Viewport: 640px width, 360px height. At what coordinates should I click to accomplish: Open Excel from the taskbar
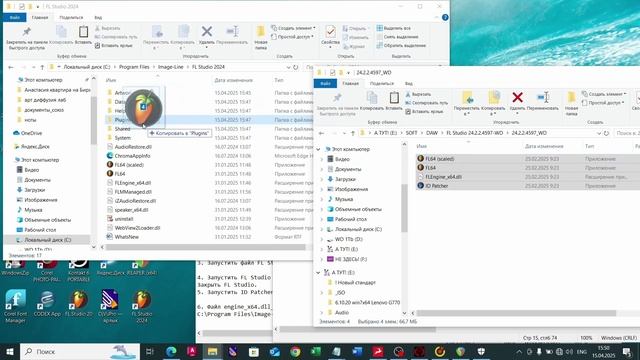pyautogui.click(x=316, y=351)
